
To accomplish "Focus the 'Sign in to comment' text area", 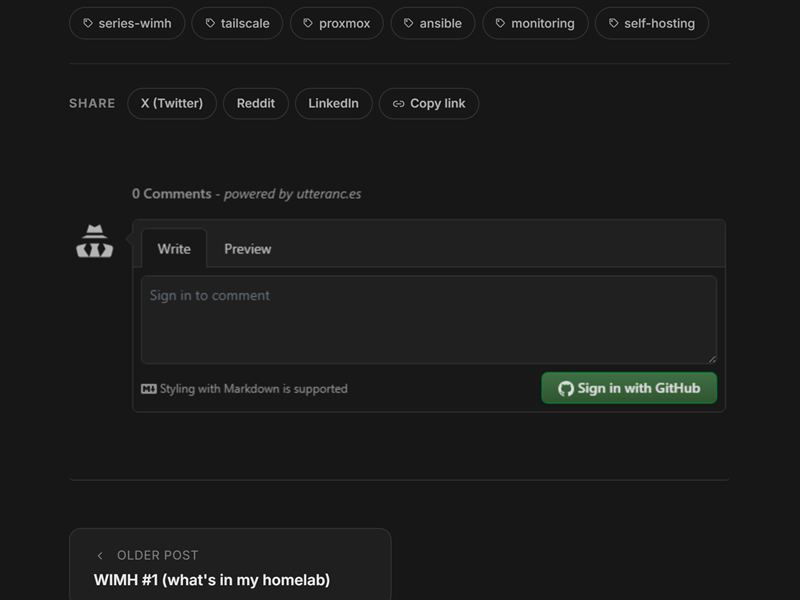I will [429, 319].
